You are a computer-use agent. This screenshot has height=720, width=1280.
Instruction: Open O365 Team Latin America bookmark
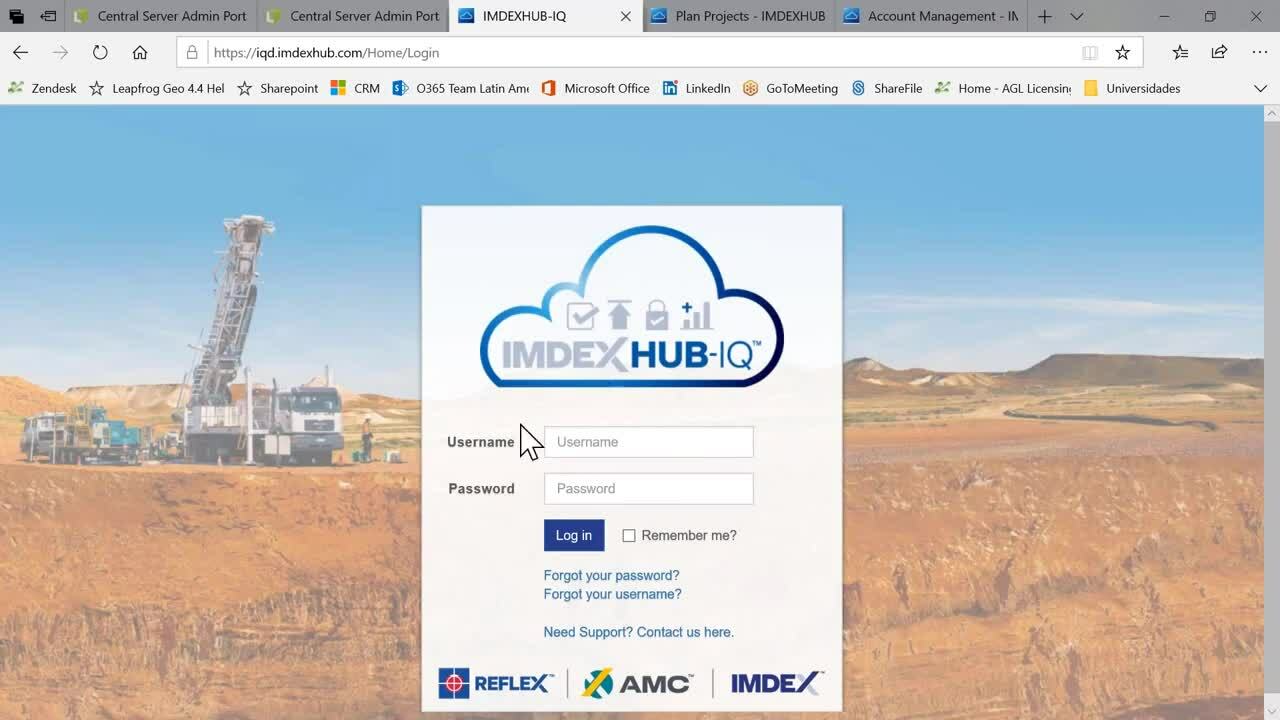461,88
